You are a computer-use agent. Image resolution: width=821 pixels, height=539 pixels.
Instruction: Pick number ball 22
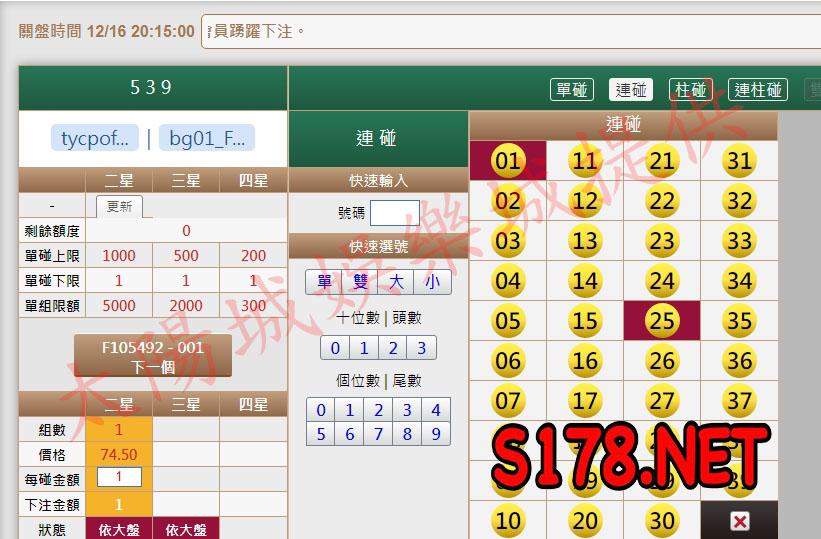[x=662, y=201]
